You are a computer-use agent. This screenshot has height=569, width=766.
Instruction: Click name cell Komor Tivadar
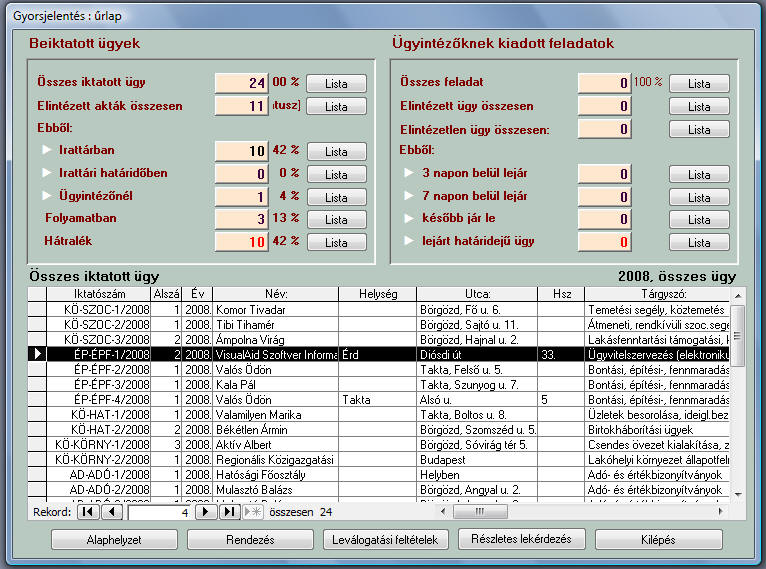point(276,310)
